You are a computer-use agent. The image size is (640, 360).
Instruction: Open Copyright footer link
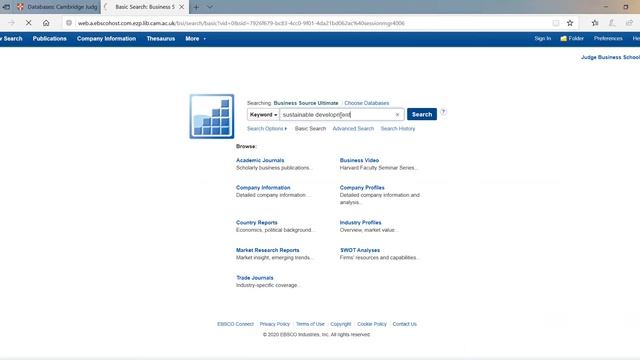pyautogui.click(x=341, y=324)
